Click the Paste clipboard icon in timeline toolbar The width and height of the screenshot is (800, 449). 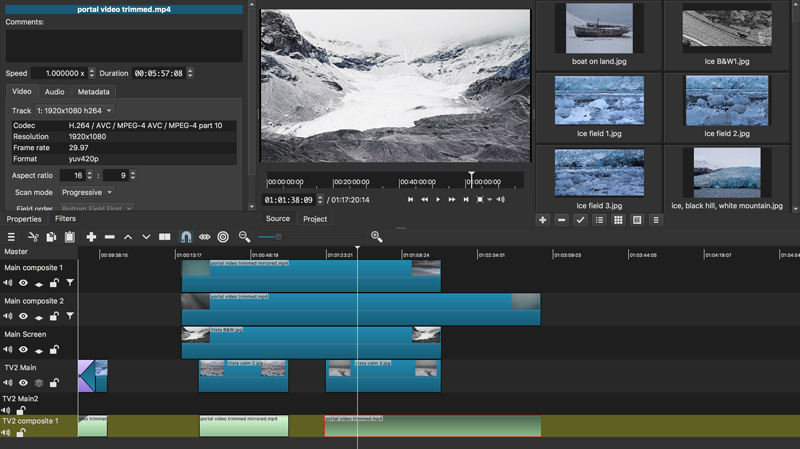point(70,237)
